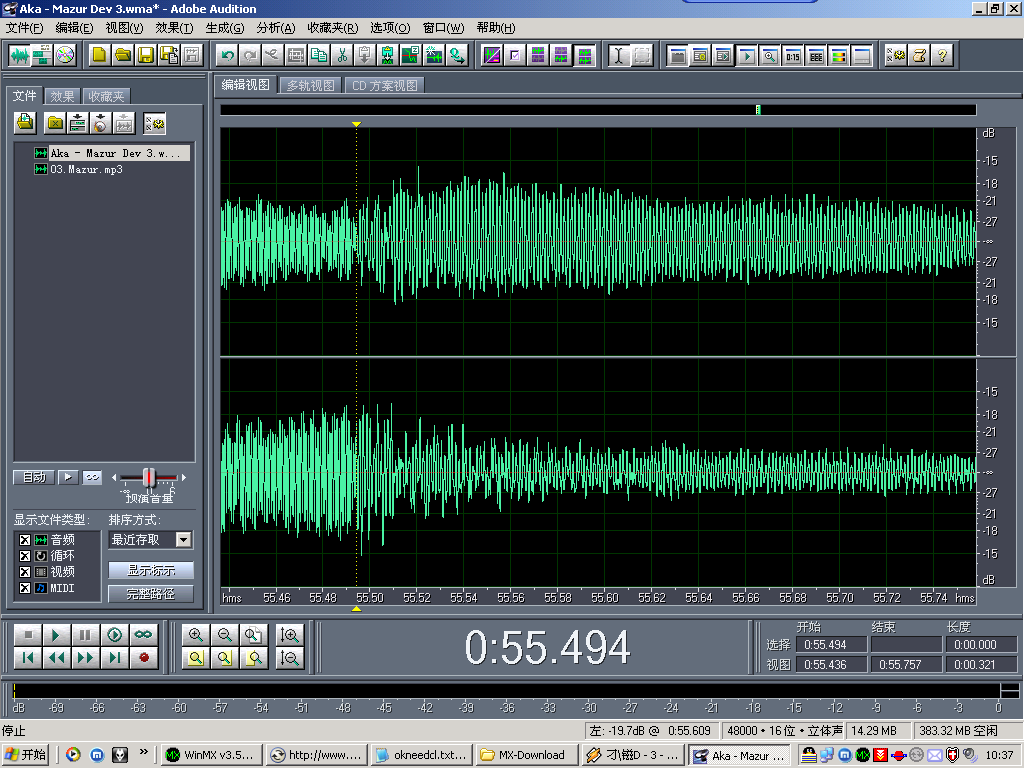Open a file via yellow folder icon

[x=122, y=56]
